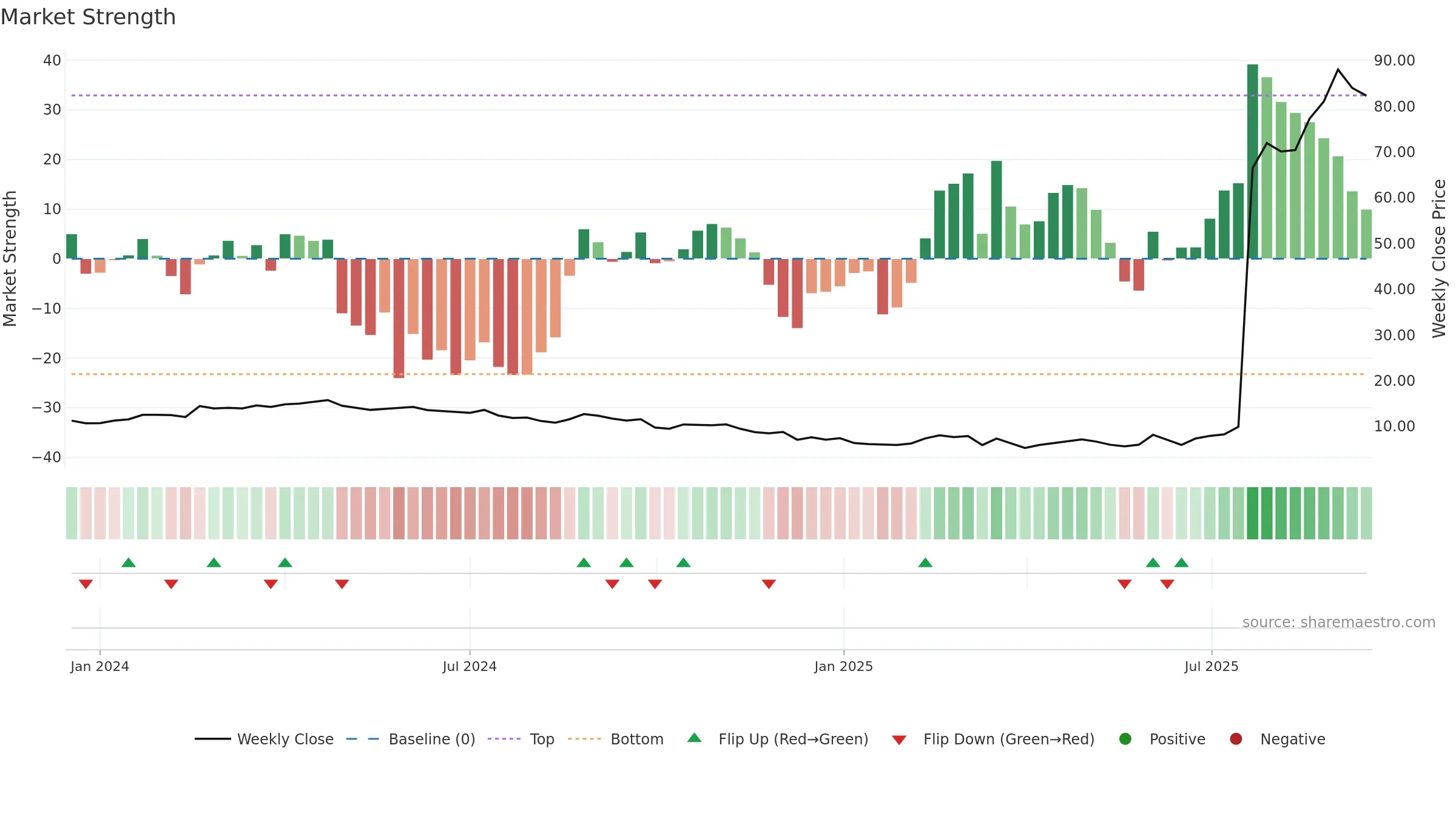
Task: Click the −40 left axis tick label
Action: click(x=47, y=457)
